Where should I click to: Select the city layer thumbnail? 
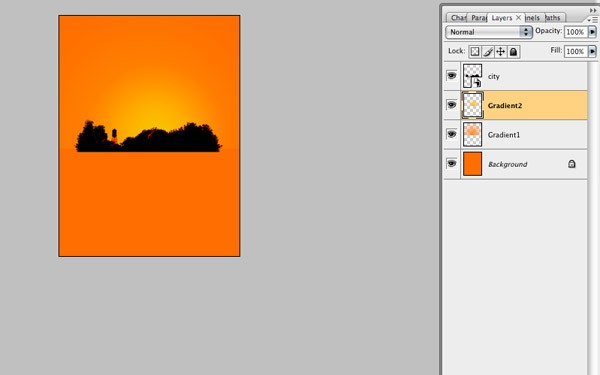tap(473, 76)
